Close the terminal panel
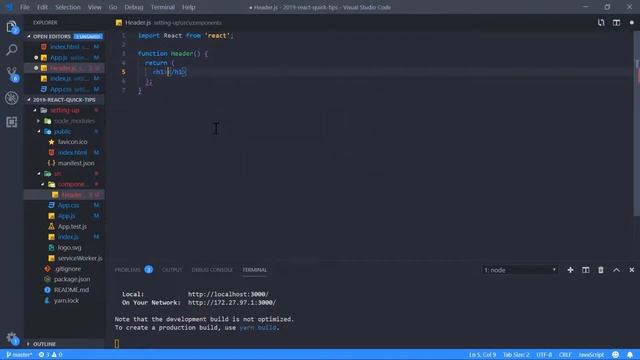The height and width of the screenshot is (360, 640). tap(631, 270)
